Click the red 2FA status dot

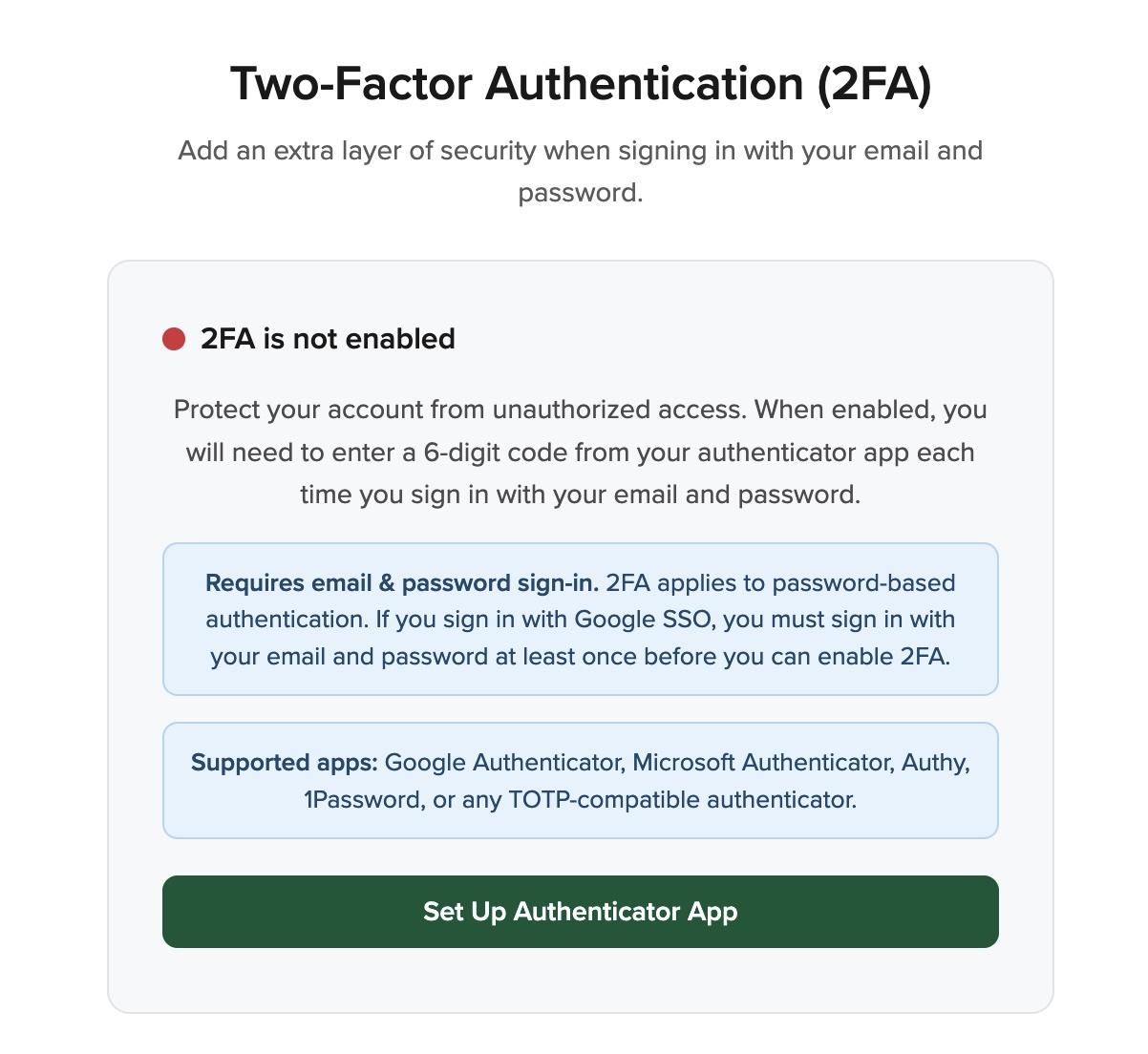[x=174, y=339]
